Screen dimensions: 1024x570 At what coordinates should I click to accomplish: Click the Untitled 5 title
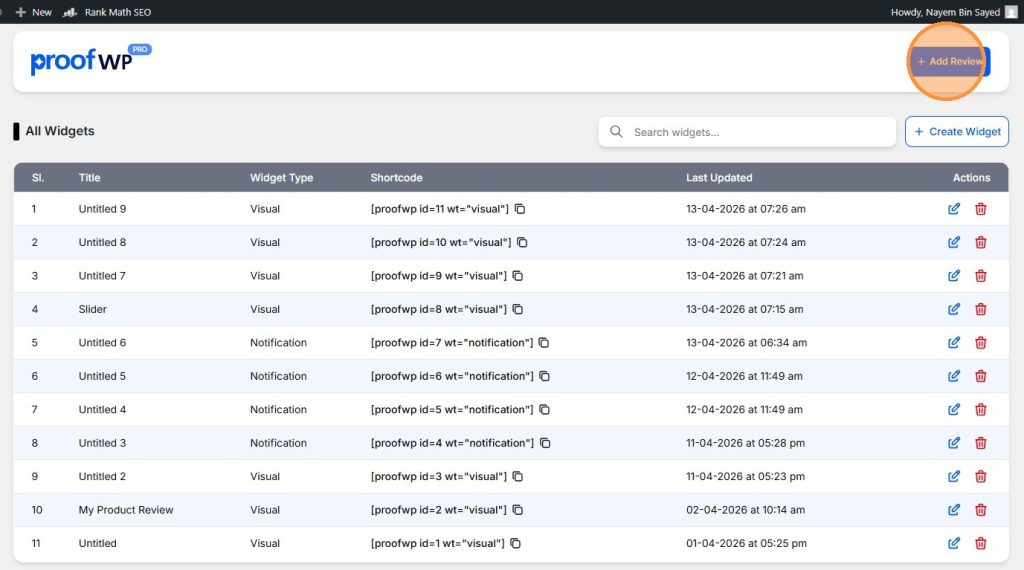[x=102, y=376]
